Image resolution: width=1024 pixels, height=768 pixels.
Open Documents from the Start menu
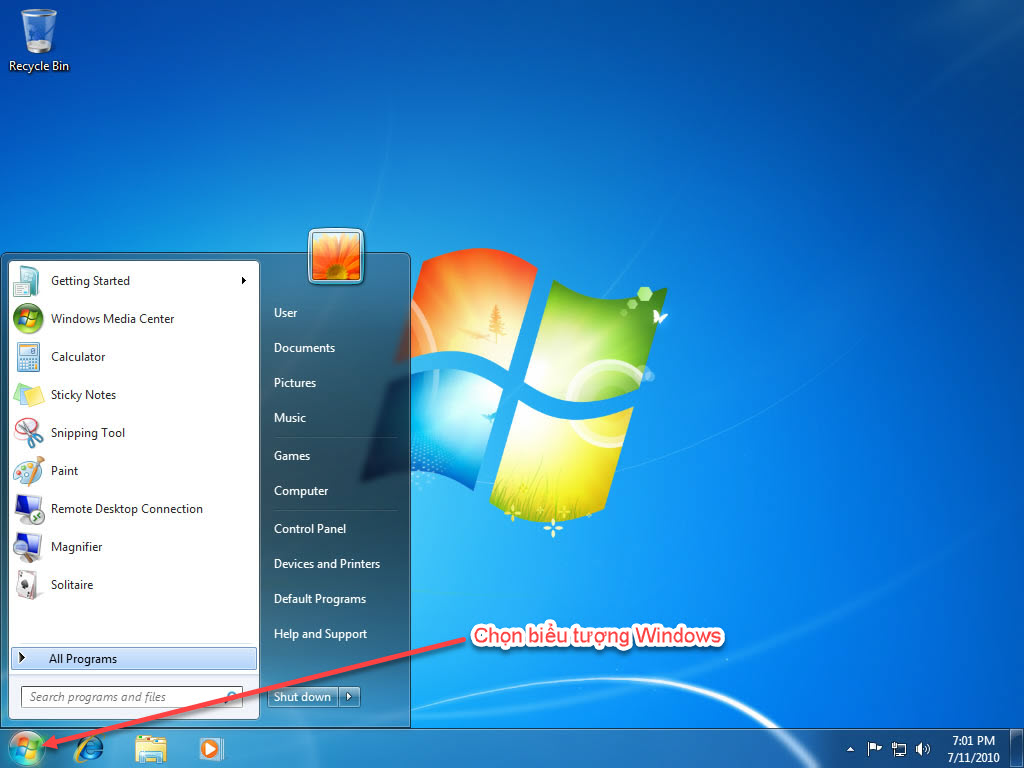[x=304, y=348]
